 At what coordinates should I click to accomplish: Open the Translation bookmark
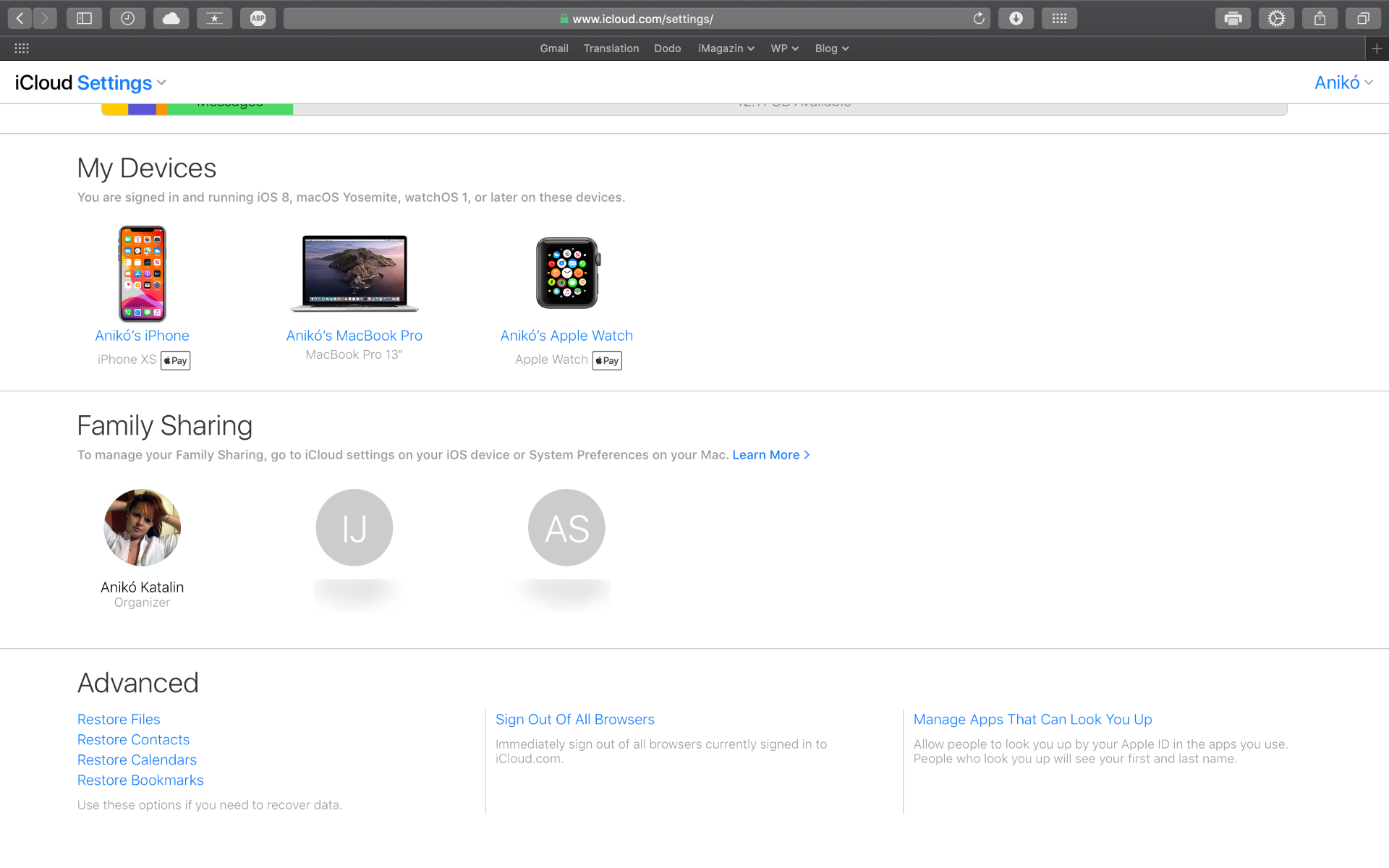click(x=611, y=48)
